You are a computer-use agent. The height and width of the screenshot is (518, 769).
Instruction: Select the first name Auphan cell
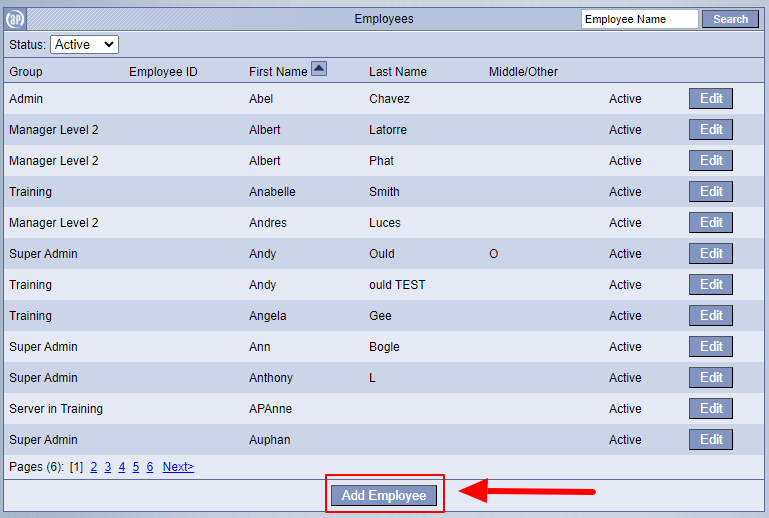coord(270,440)
